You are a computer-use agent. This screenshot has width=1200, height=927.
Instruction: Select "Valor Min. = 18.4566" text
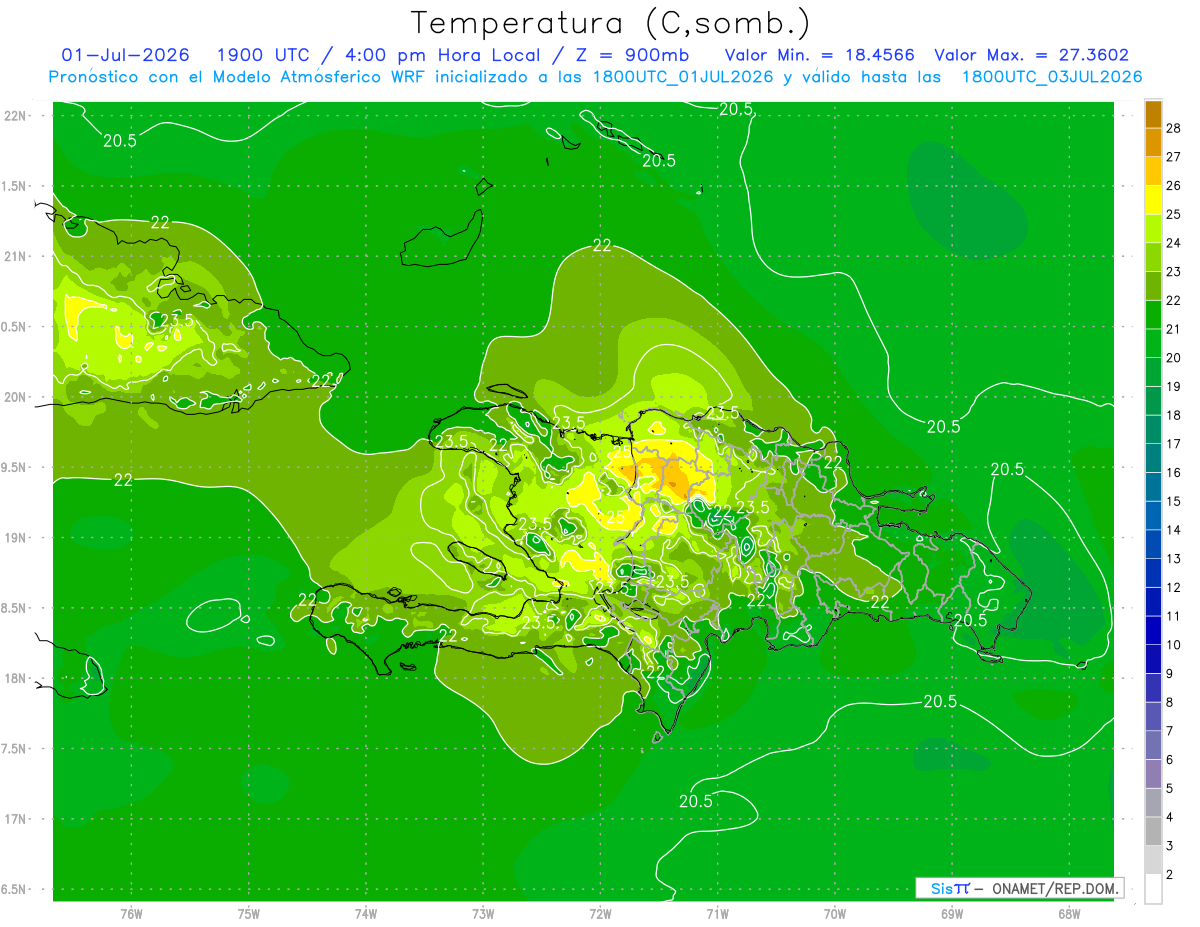coord(820,55)
